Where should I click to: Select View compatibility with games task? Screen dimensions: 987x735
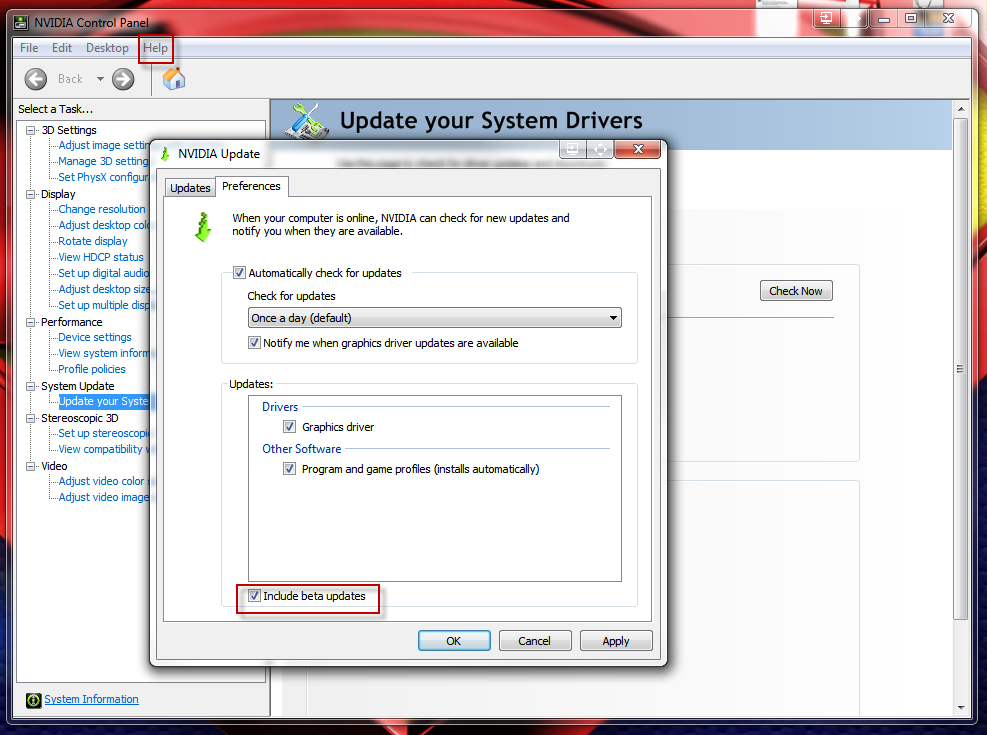tap(104, 449)
